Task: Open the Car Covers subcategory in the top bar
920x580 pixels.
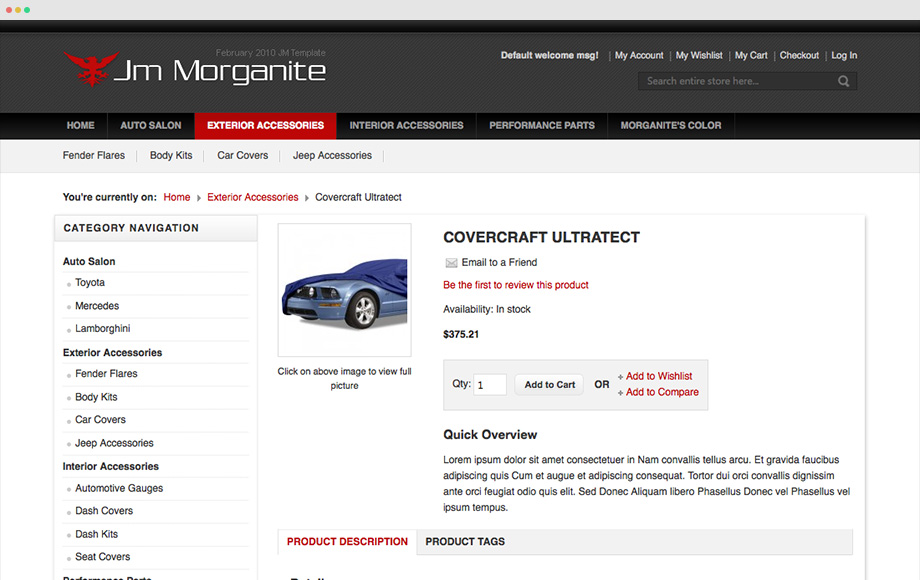Action: click(x=242, y=155)
